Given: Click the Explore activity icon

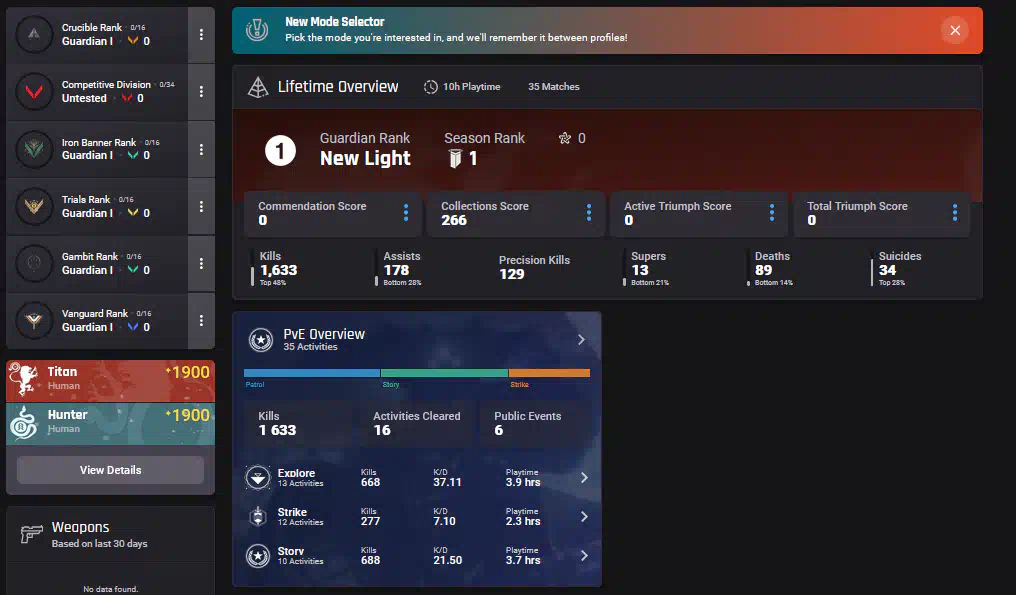Looking at the screenshot, I should pos(258,478).
